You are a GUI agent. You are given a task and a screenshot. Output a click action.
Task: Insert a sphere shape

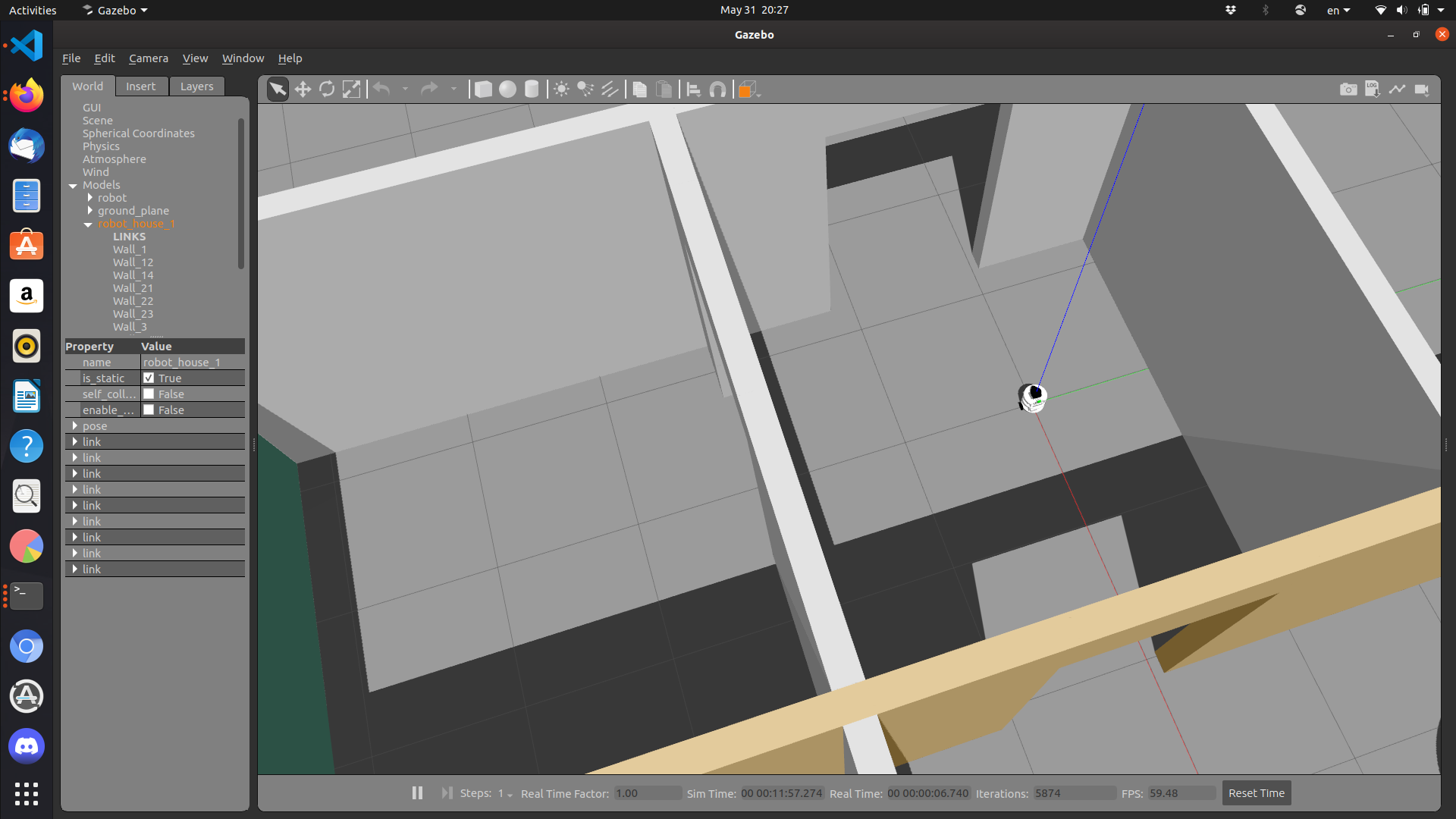click(507, 89)
